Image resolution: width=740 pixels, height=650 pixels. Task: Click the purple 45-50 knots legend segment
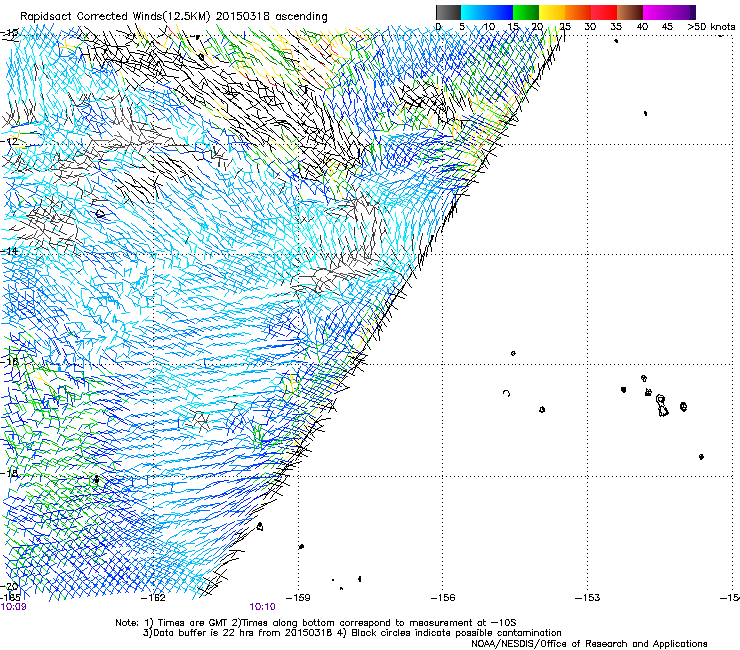pos(682,12)
